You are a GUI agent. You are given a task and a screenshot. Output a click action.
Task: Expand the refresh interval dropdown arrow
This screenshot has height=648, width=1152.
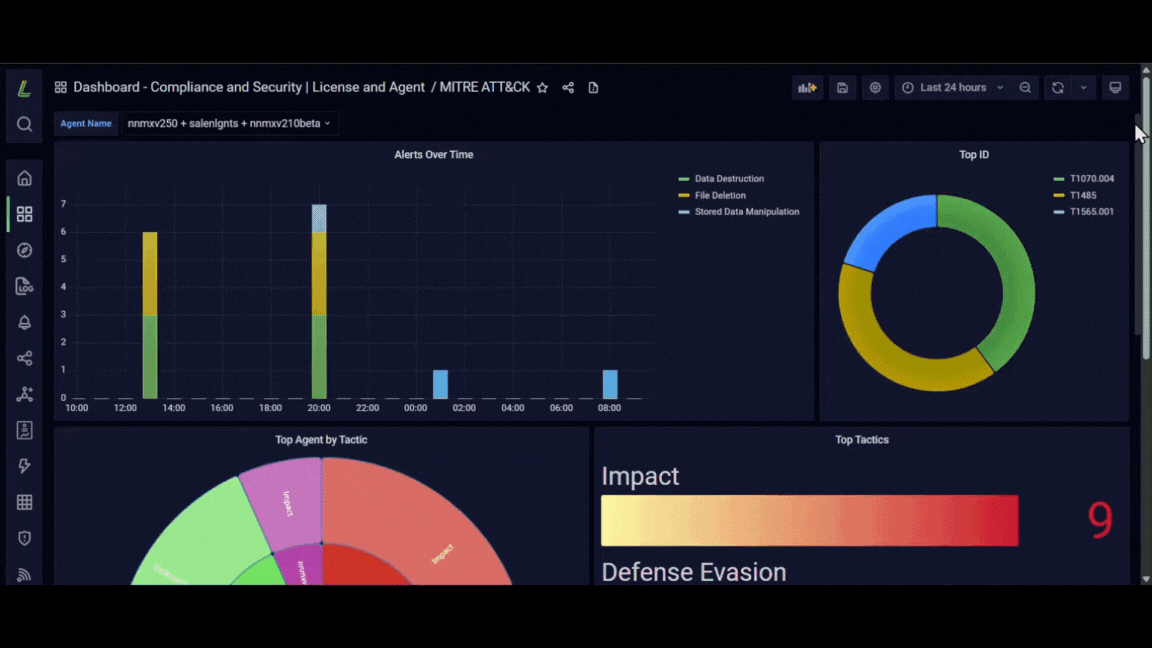[1083, 87]
